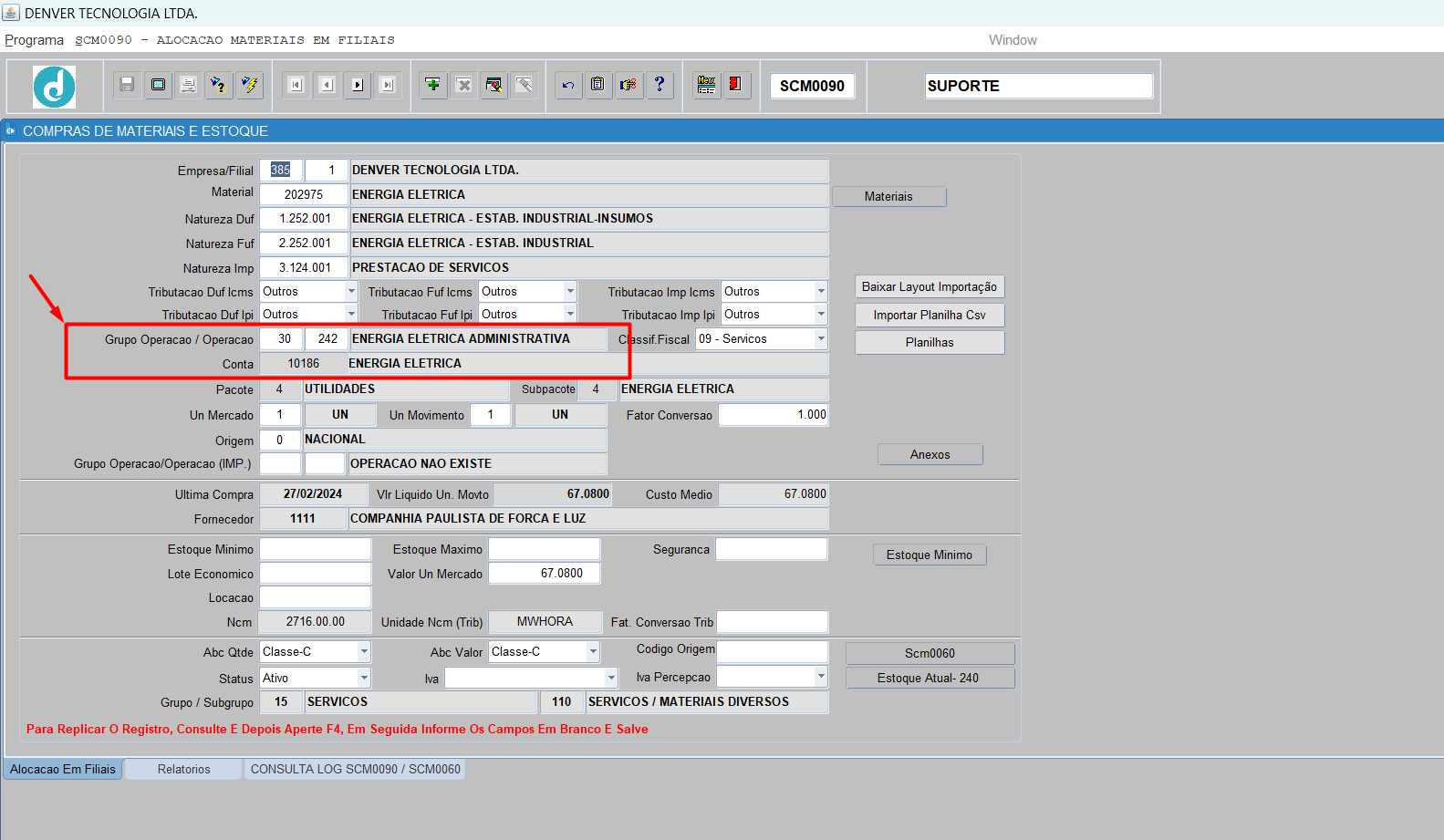This screenshot has width=1444, height=840.
Task: Open Status Ativo dropdown
Action: pyautogui.click(x=364, y=679)
